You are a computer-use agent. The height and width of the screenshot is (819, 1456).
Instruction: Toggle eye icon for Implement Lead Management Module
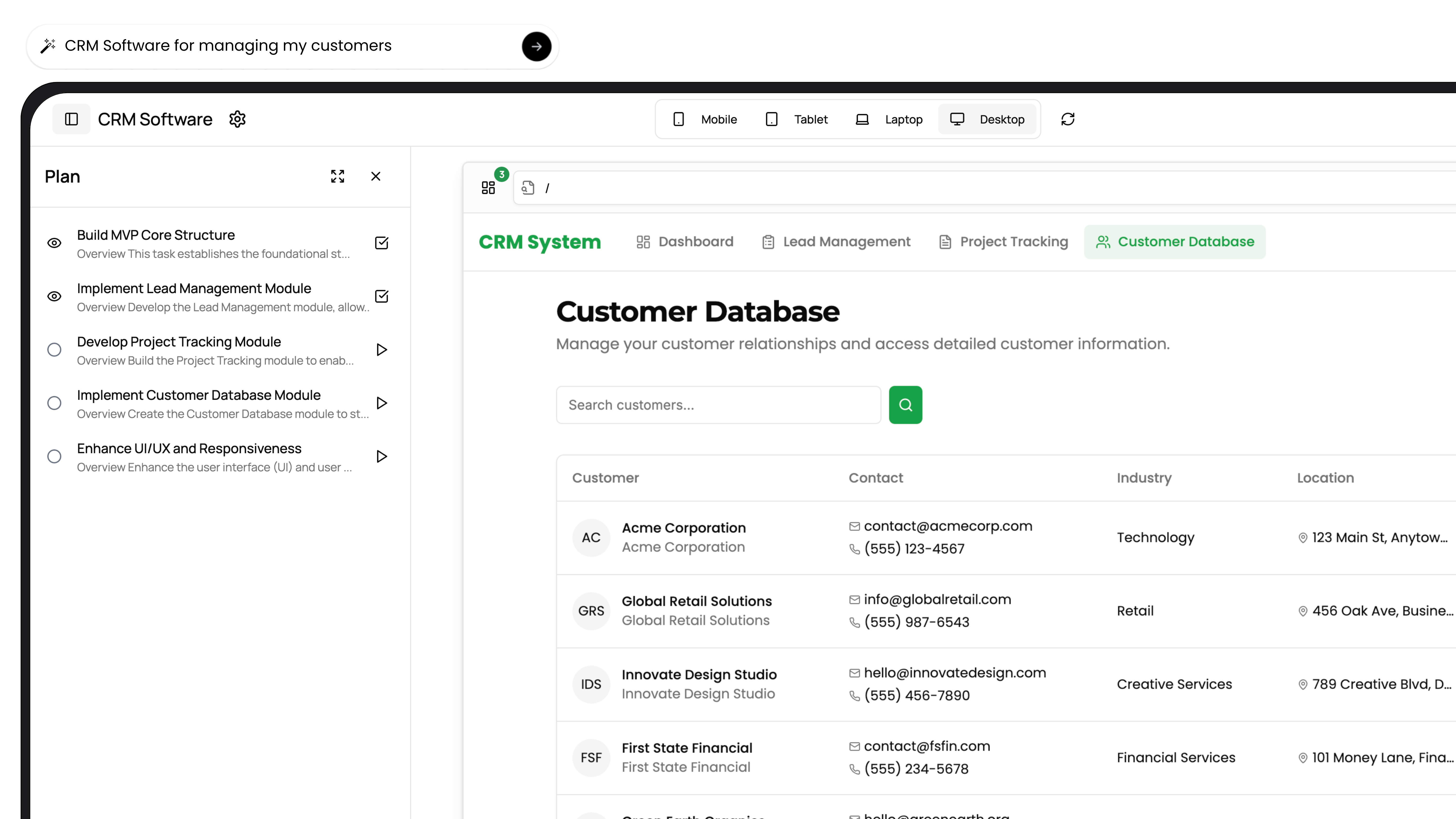coord(54,296)
